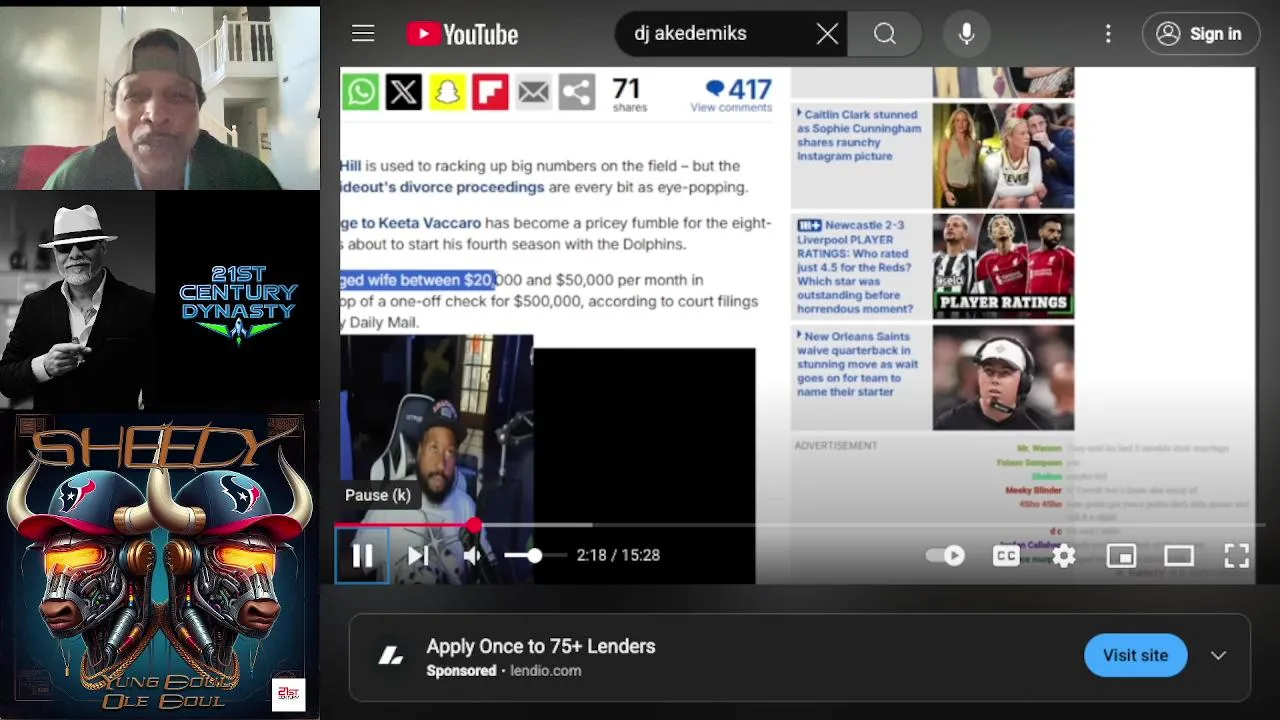
Task: Enable miniplayer mode
Action: coord(1121,555)
